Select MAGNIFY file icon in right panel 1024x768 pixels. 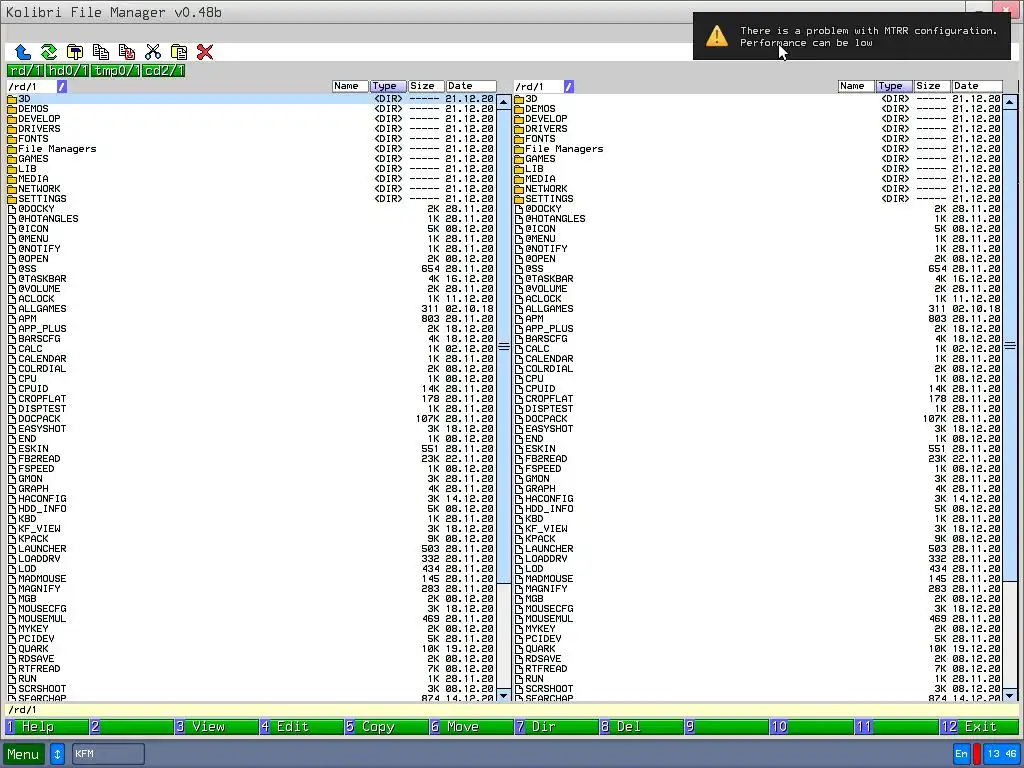[519, 588]
